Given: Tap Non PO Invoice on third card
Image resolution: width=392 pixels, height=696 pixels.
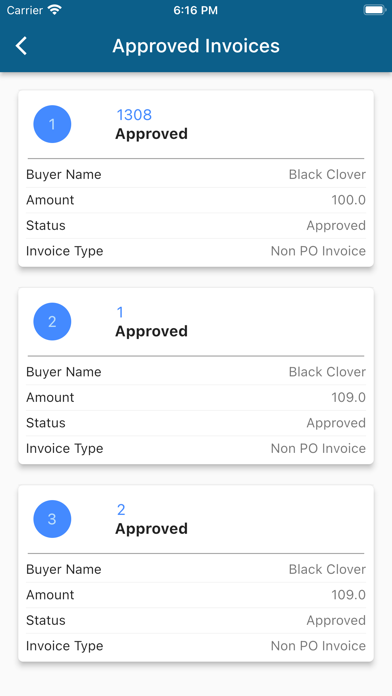Looking at the screenshot, I should coord(318,646).
